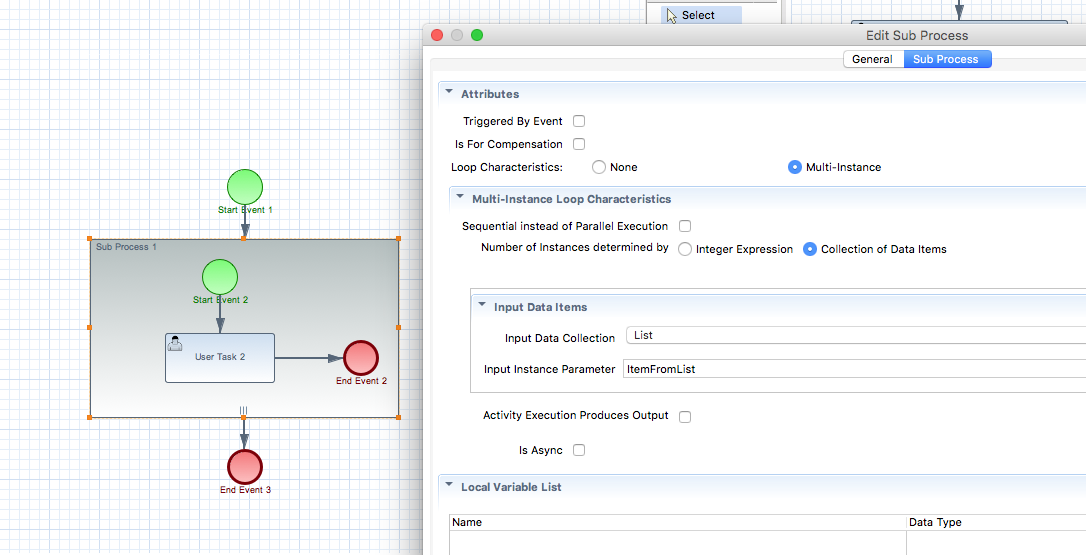Enable Triggered By Event checkbox
This screenshot has width=1086, height=555.
click(x=579, y=121)
